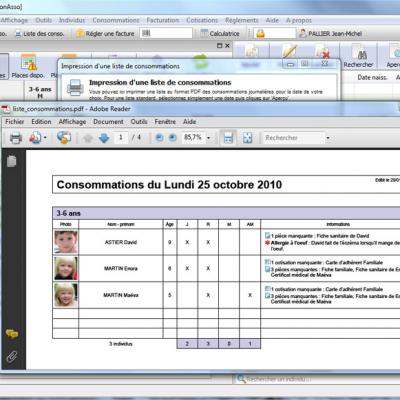Click the Date naiss. column header
Screen dimensions: 400x400
[x=372, y=77]
